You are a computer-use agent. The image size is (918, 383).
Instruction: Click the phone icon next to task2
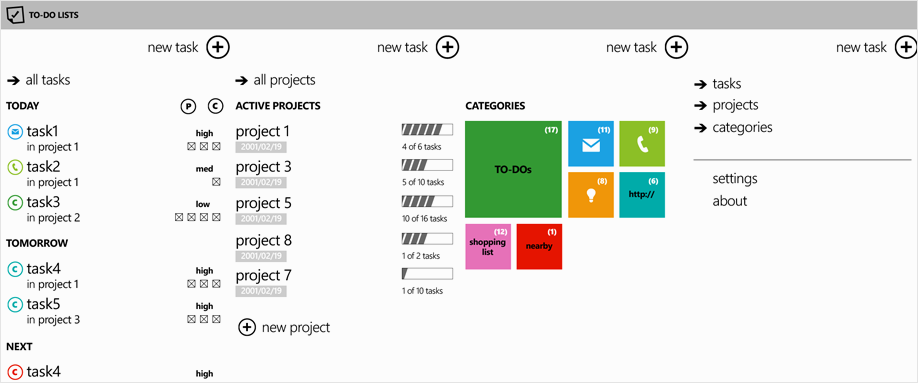point(15,167)
